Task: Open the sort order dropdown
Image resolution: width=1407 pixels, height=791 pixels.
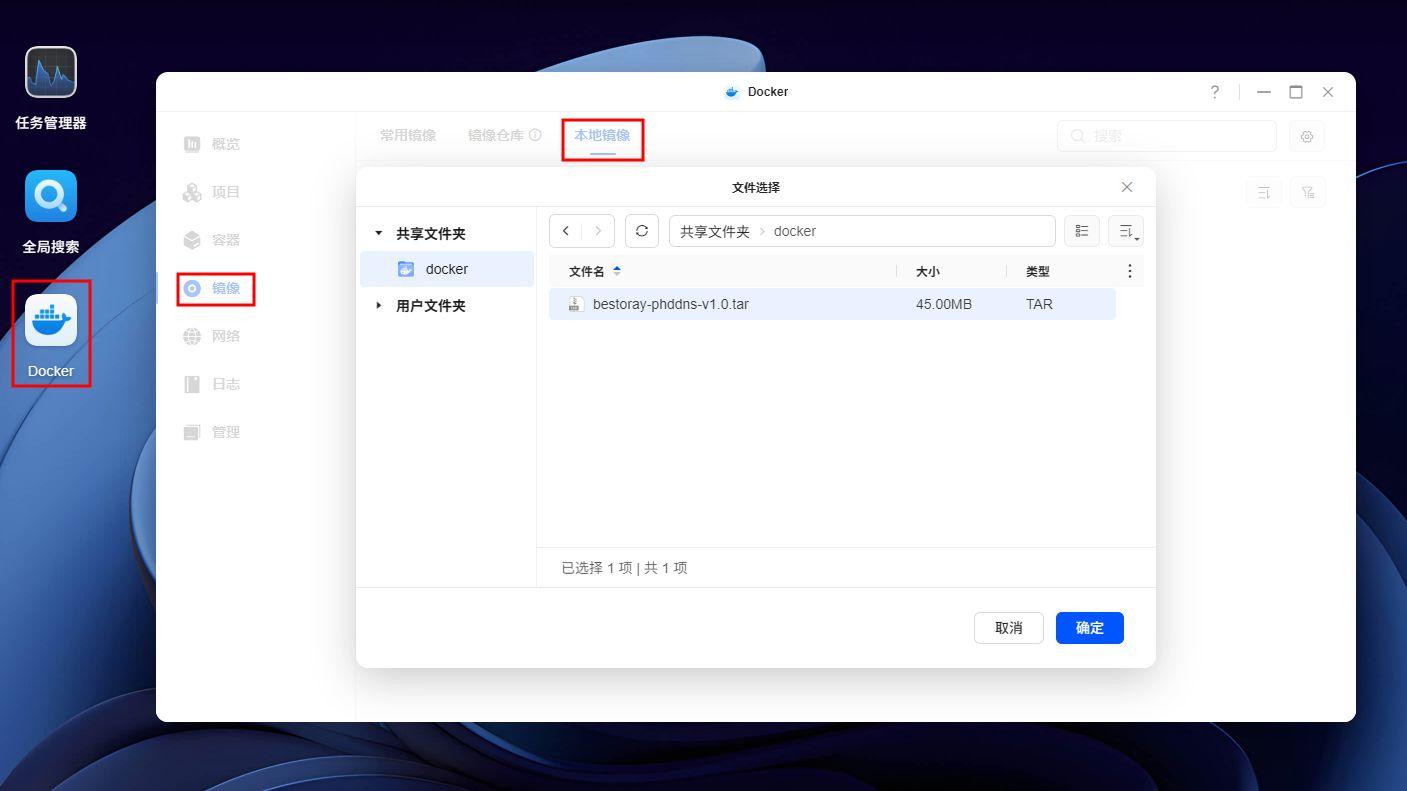Action: [x=1126, y=231]
